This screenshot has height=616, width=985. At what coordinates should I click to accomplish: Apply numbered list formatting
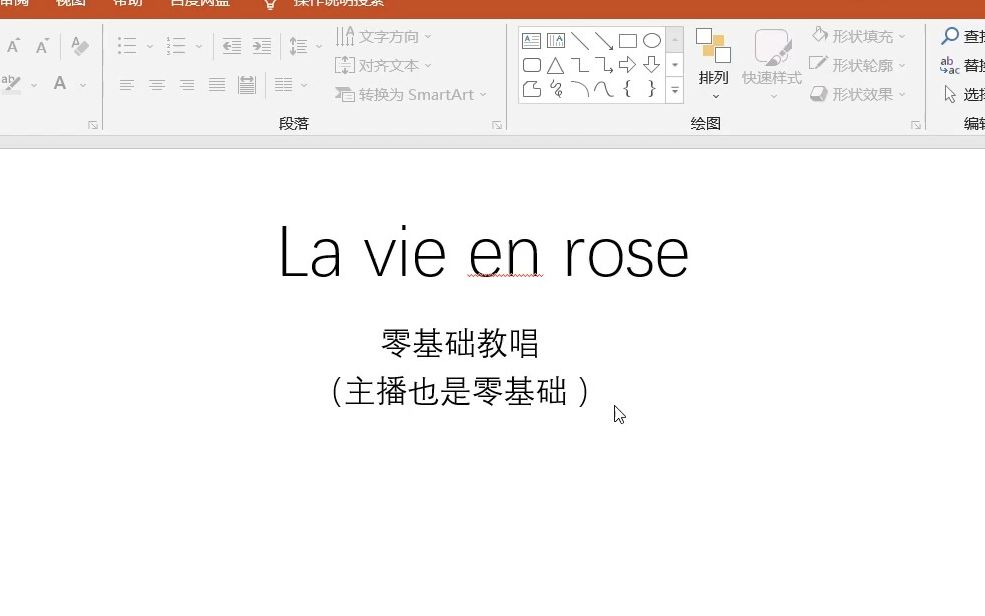(176, 46)
